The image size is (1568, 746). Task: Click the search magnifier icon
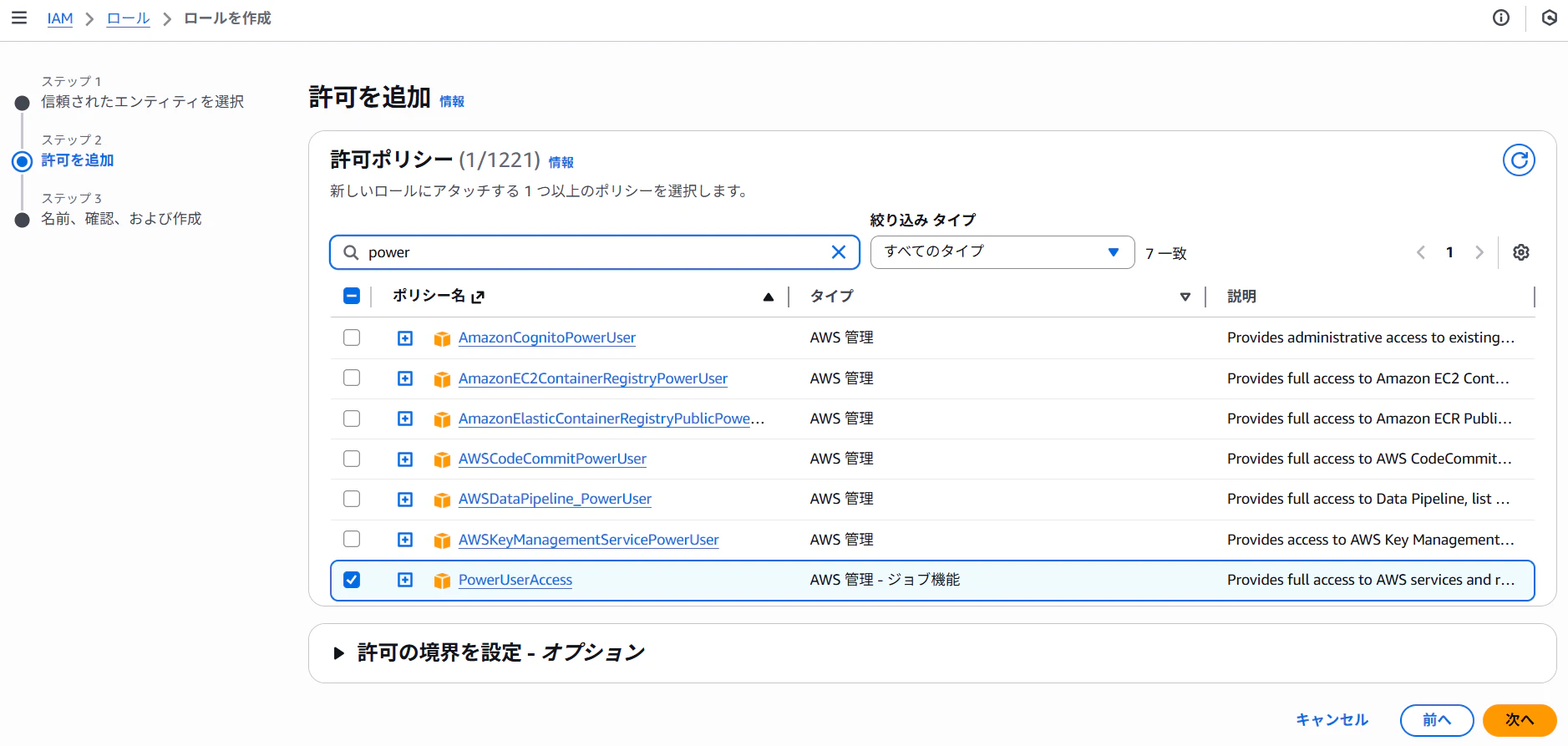(352, 252)
